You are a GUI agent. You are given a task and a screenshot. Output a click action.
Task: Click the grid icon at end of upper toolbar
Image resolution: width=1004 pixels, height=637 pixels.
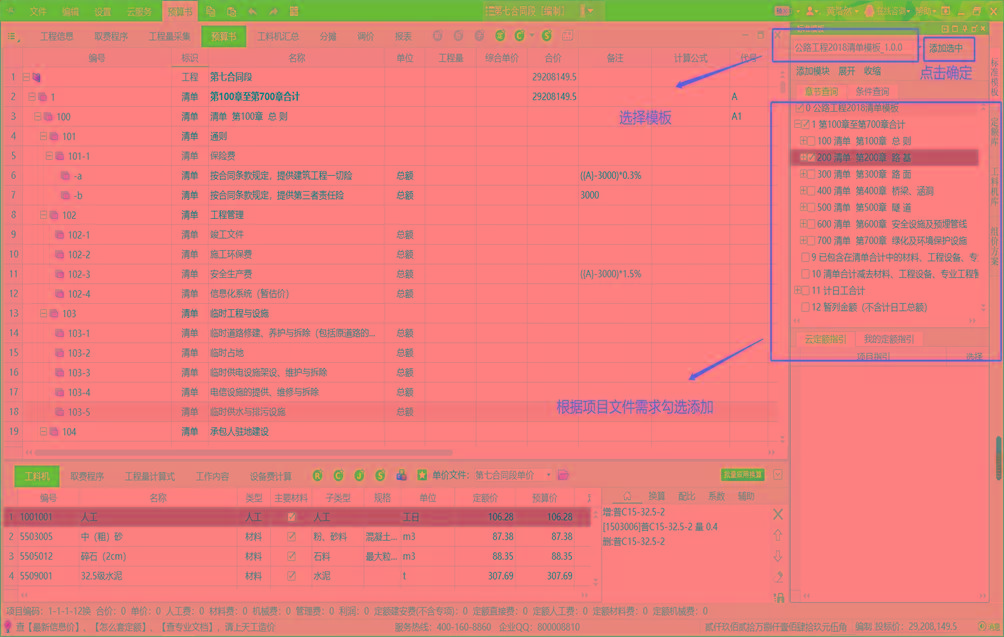pyautogui.click(x=567, y=36)
